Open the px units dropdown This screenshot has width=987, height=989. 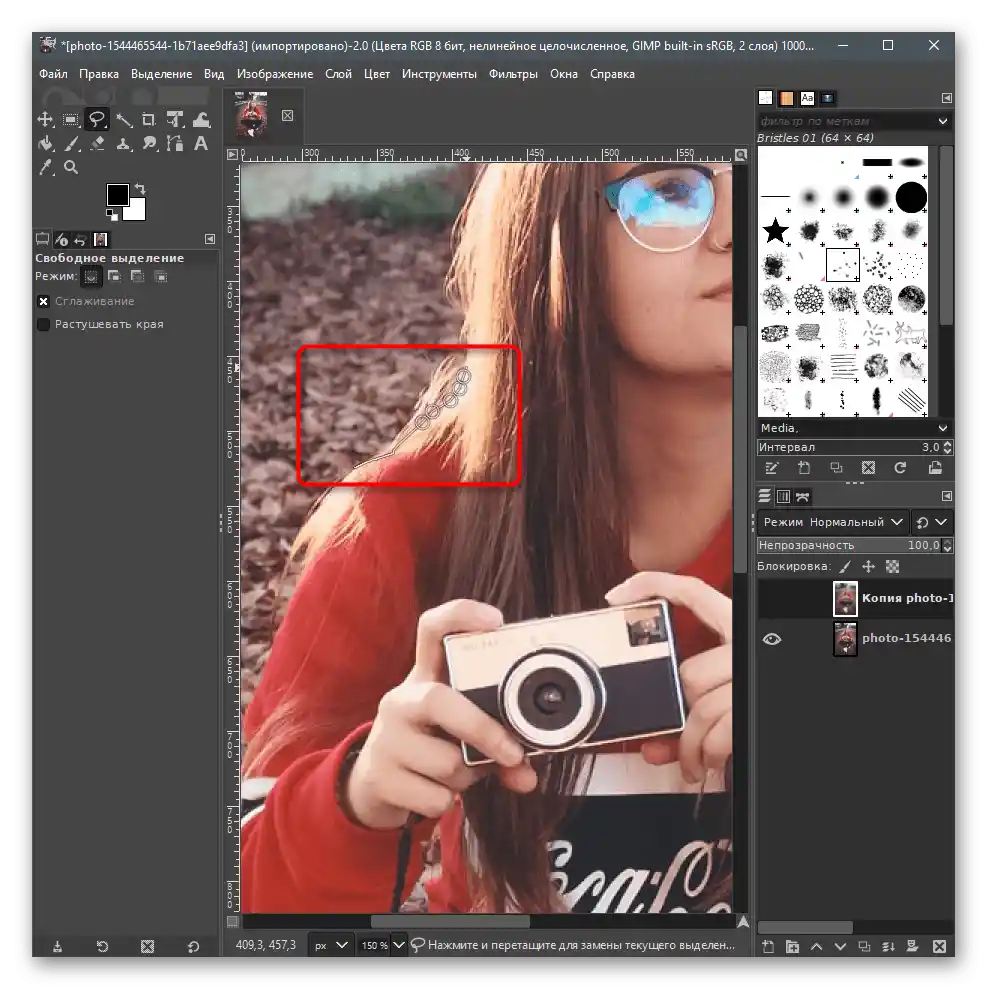point(331,945)
